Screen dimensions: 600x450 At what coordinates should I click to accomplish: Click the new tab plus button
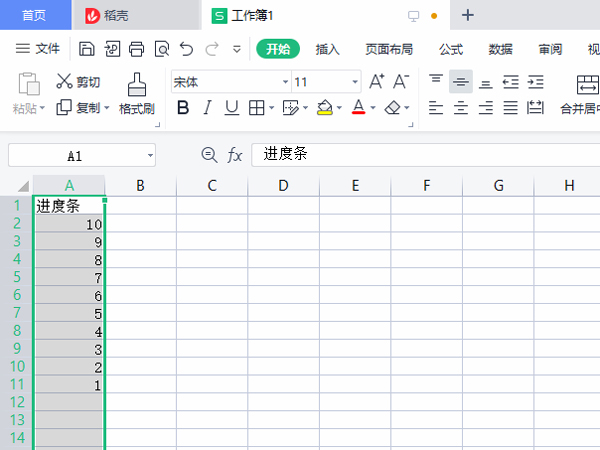[468, 15]
